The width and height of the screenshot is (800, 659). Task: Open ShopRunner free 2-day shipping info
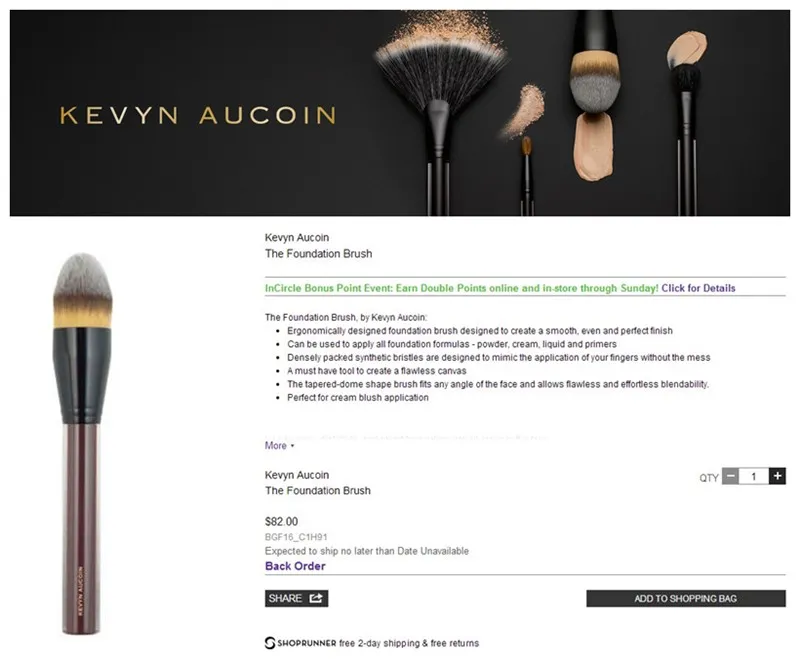point(372,643)
